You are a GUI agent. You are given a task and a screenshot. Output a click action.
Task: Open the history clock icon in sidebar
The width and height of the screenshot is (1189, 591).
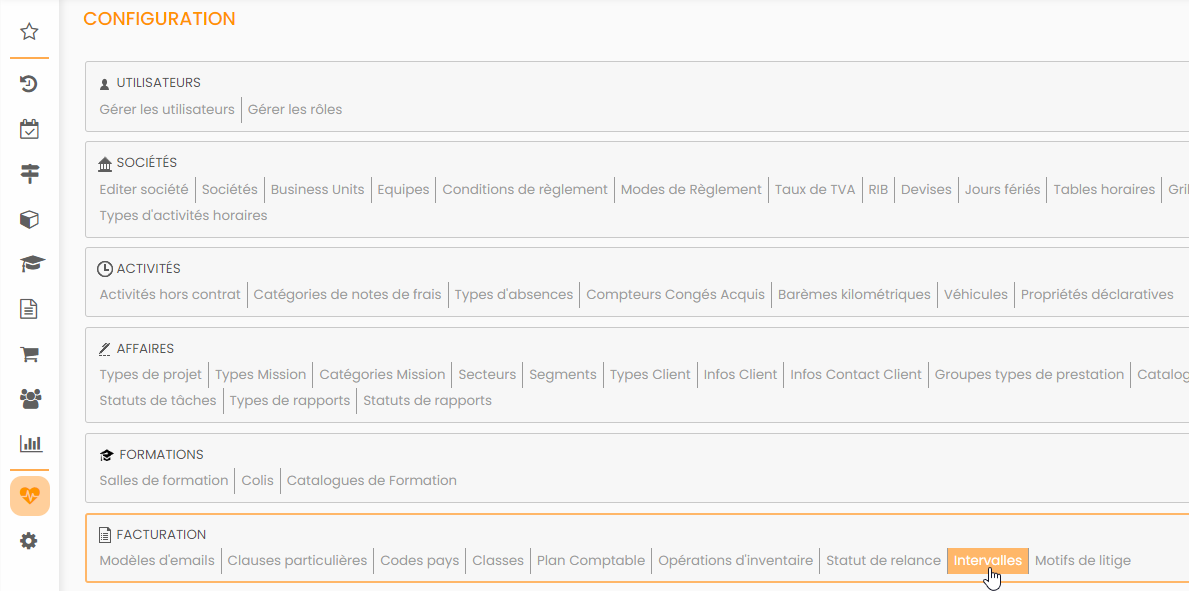(x=30, y=84)
